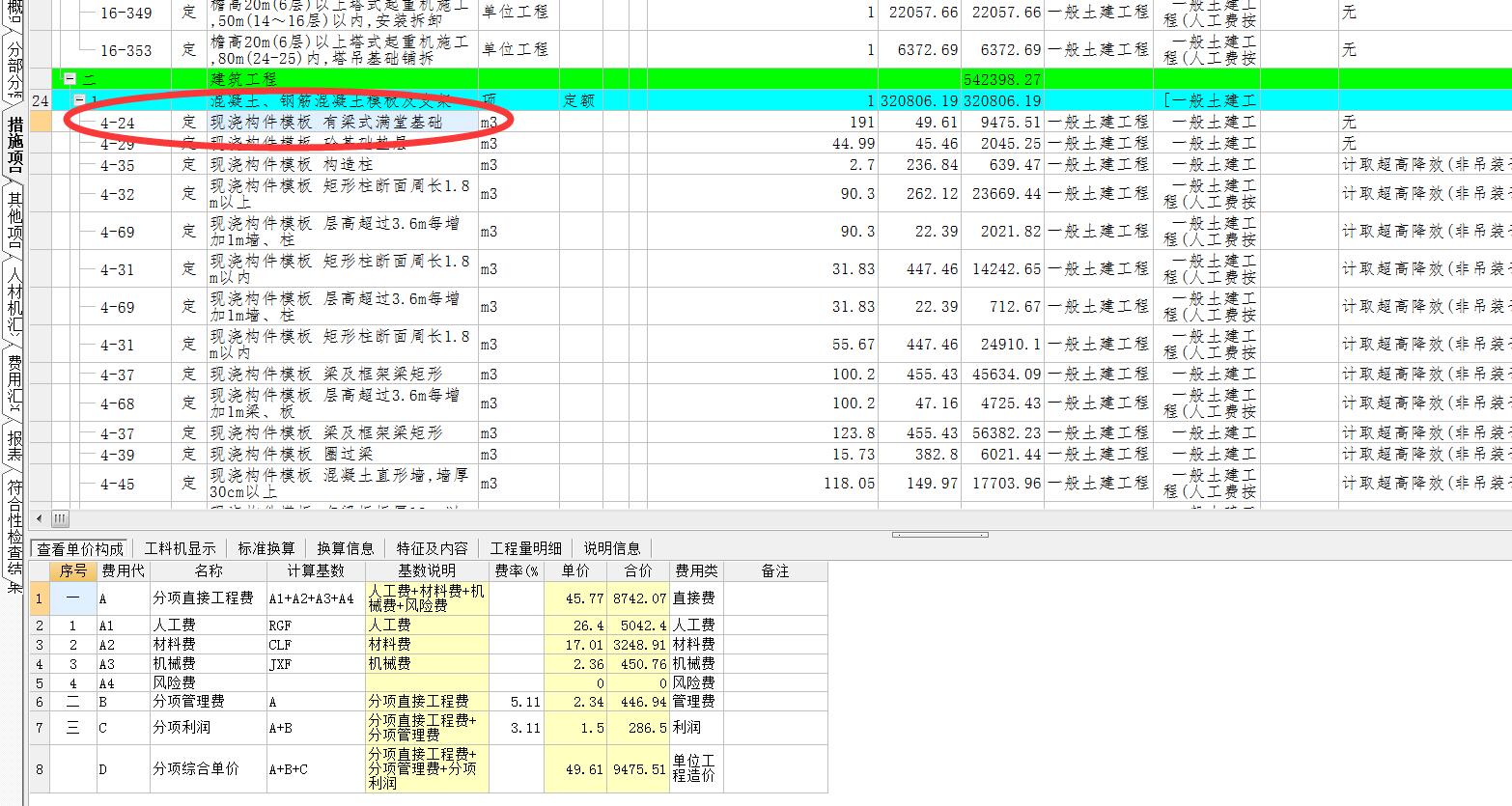Click fee rate cell 5.11

pos(517,702)
